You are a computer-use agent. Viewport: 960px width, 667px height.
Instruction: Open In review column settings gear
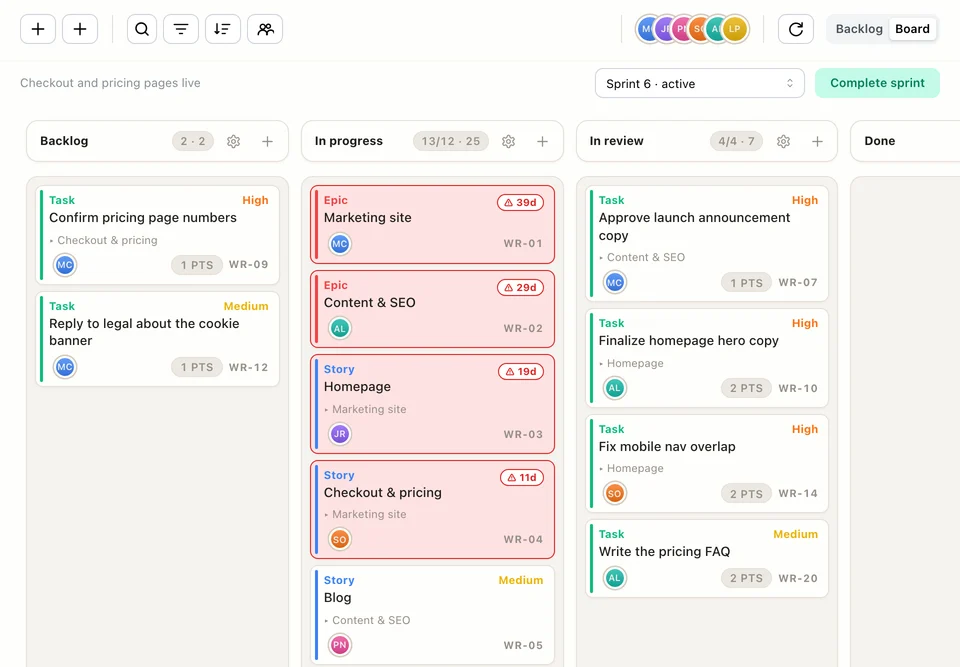[x=783, y=141]
